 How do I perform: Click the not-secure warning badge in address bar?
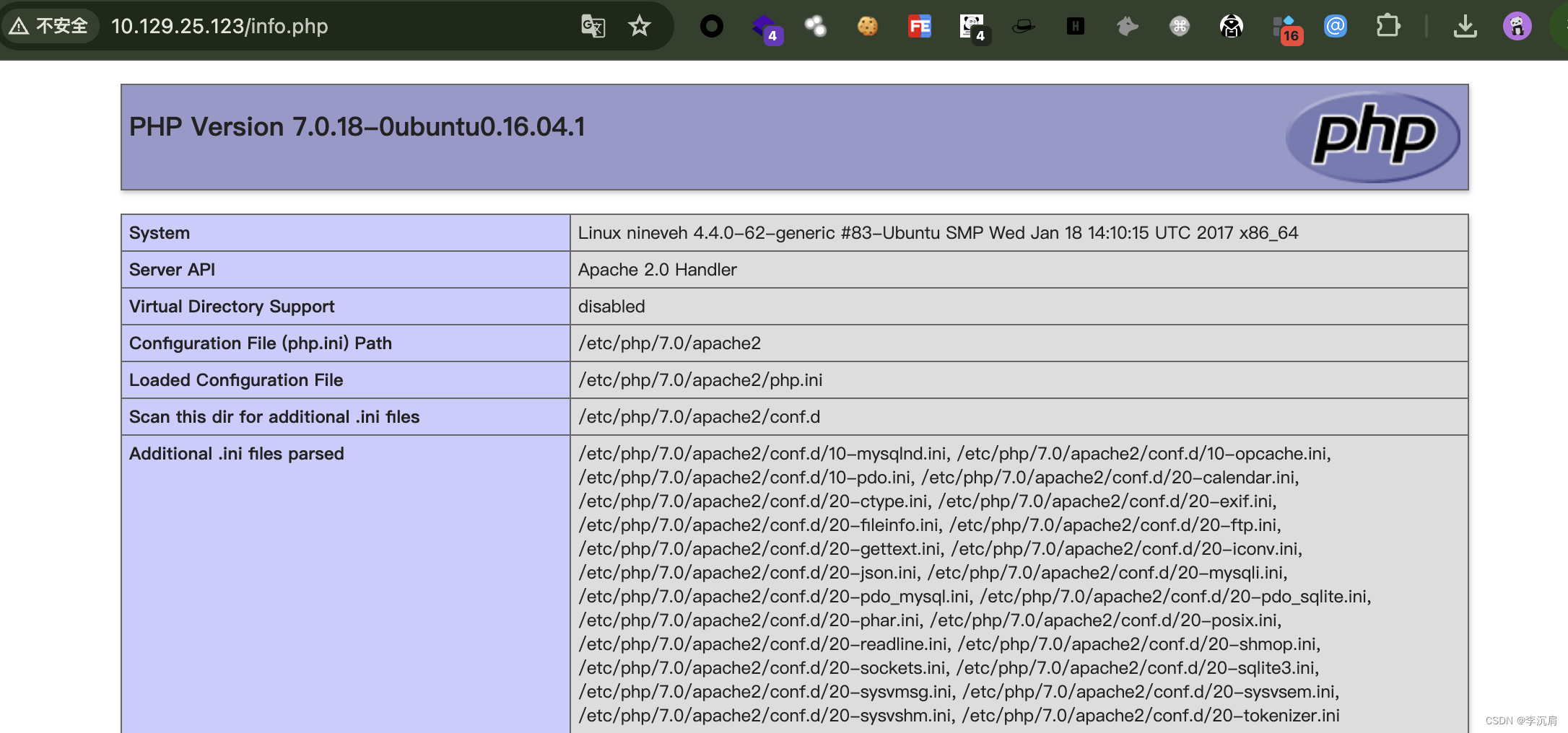click(49, 27)
